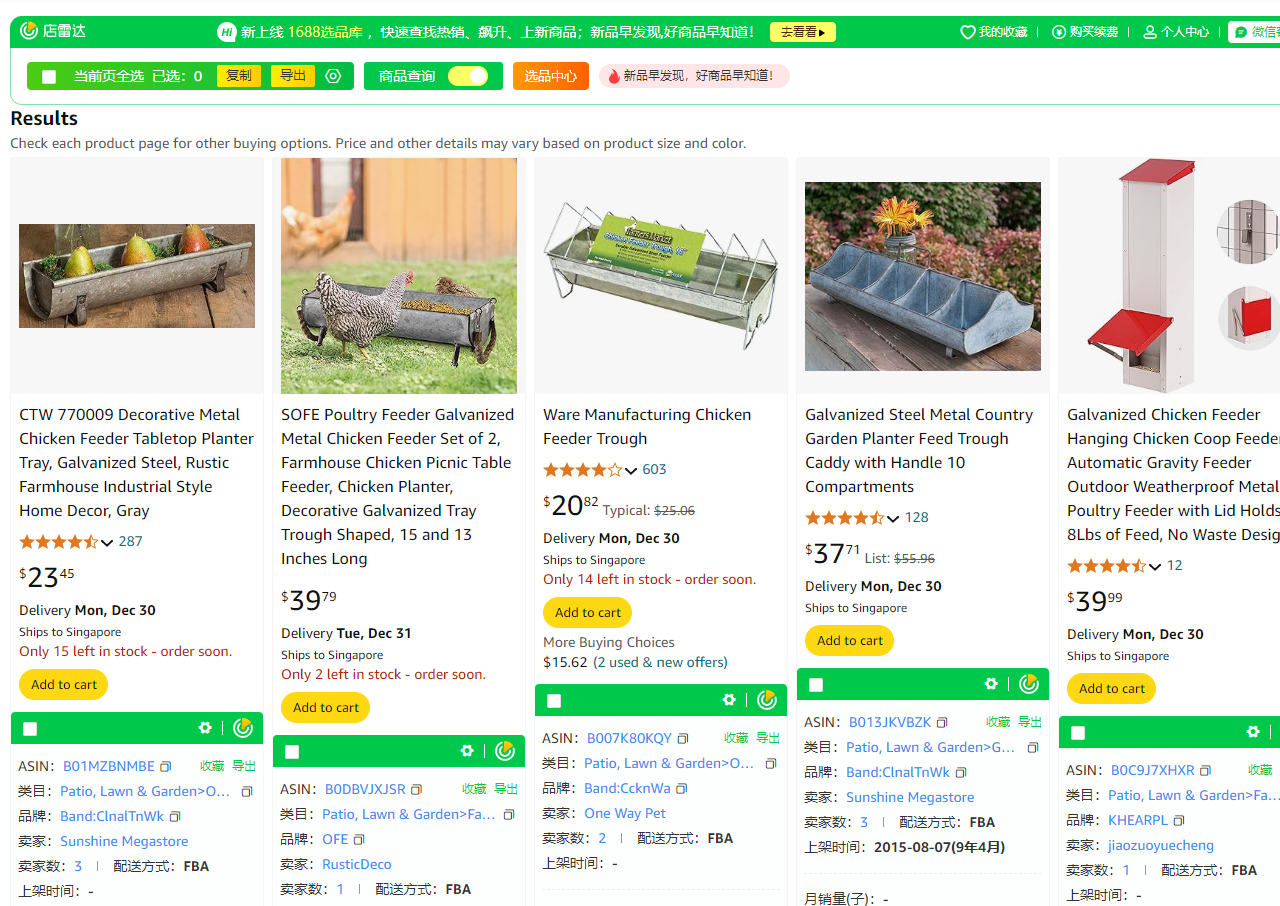The image size is (1280, 906).
Task: Open the 我的收藏 heart icon
Action: pyautogui.click(x=968, y=31)
